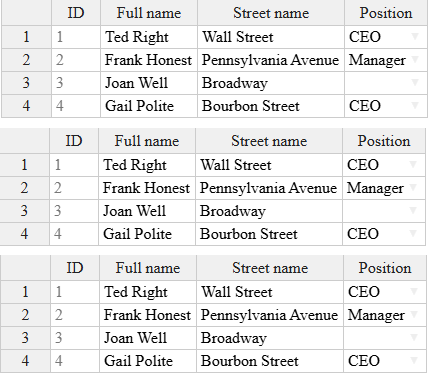Click the Wall Street cell in first table
Viewport: 428px width, 377px height.
coord(271,37)
